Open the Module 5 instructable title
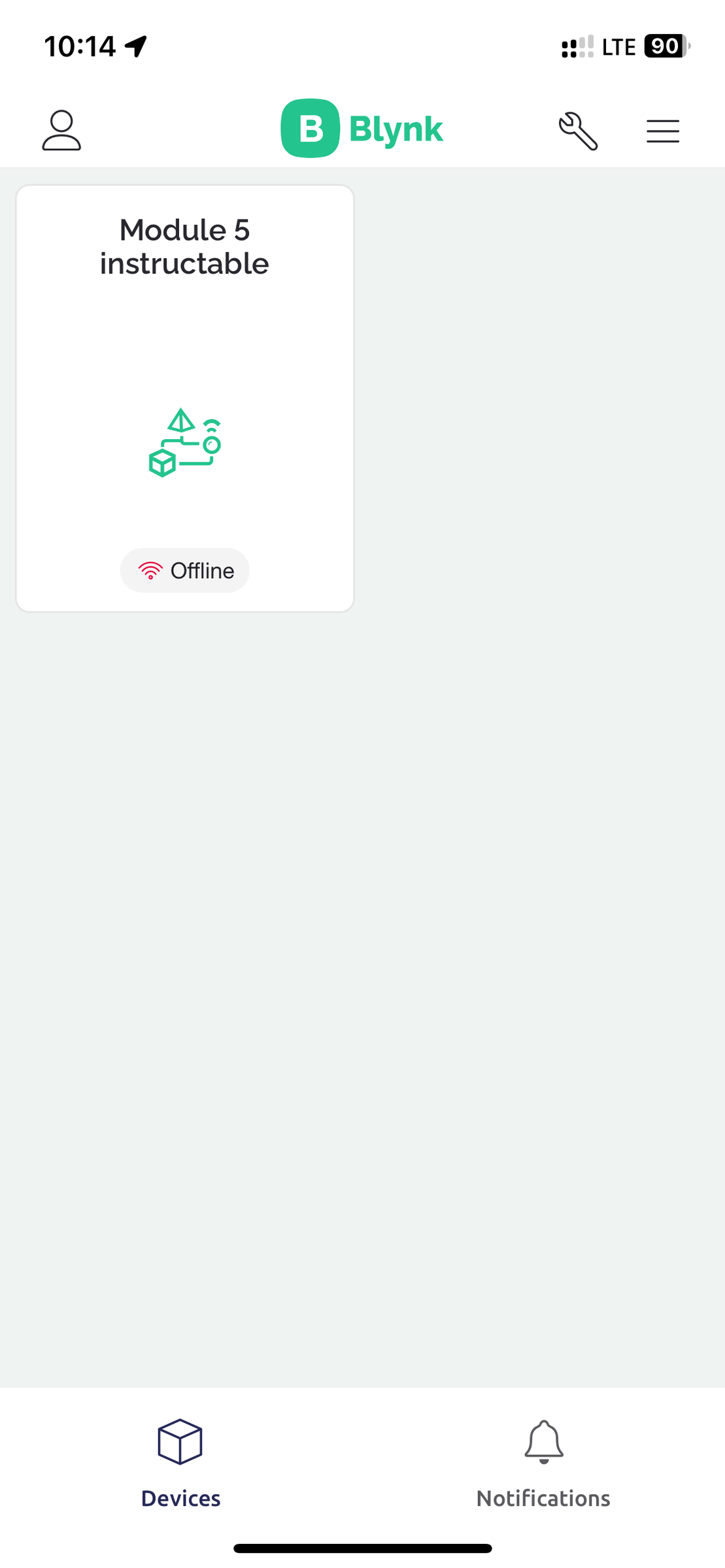 pos(184,246)
